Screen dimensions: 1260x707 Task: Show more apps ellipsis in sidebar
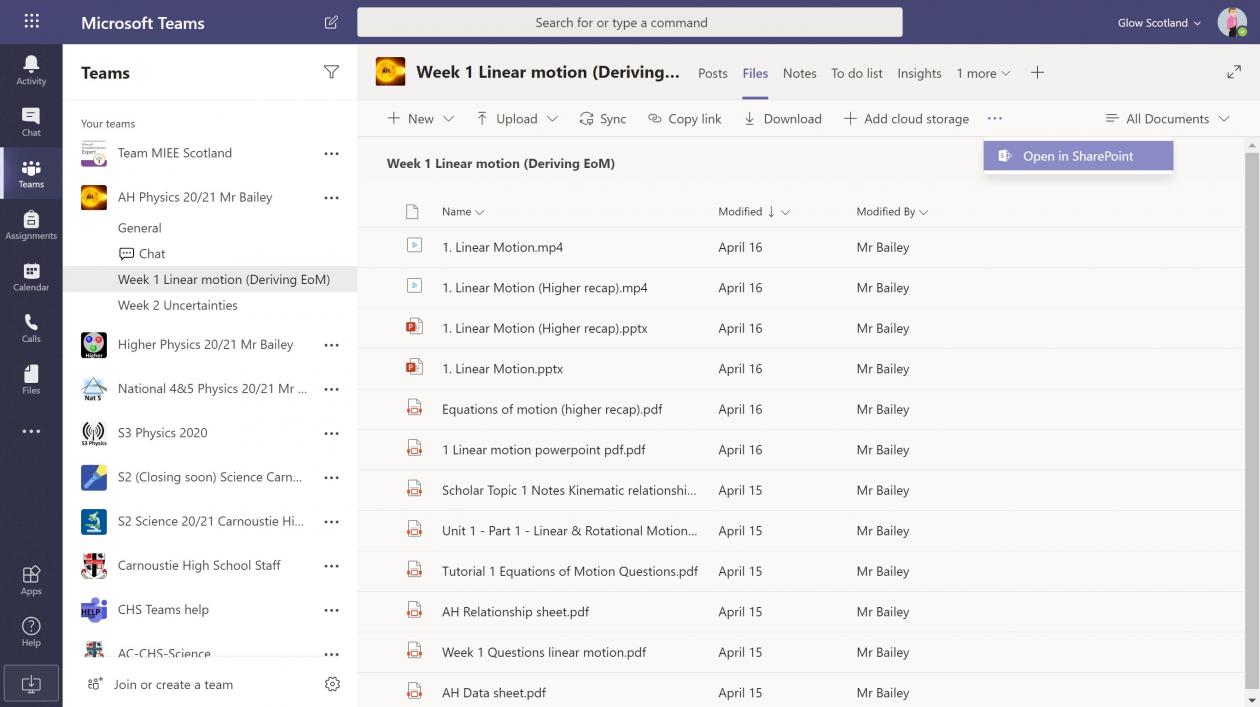click(x=31, y=432)
